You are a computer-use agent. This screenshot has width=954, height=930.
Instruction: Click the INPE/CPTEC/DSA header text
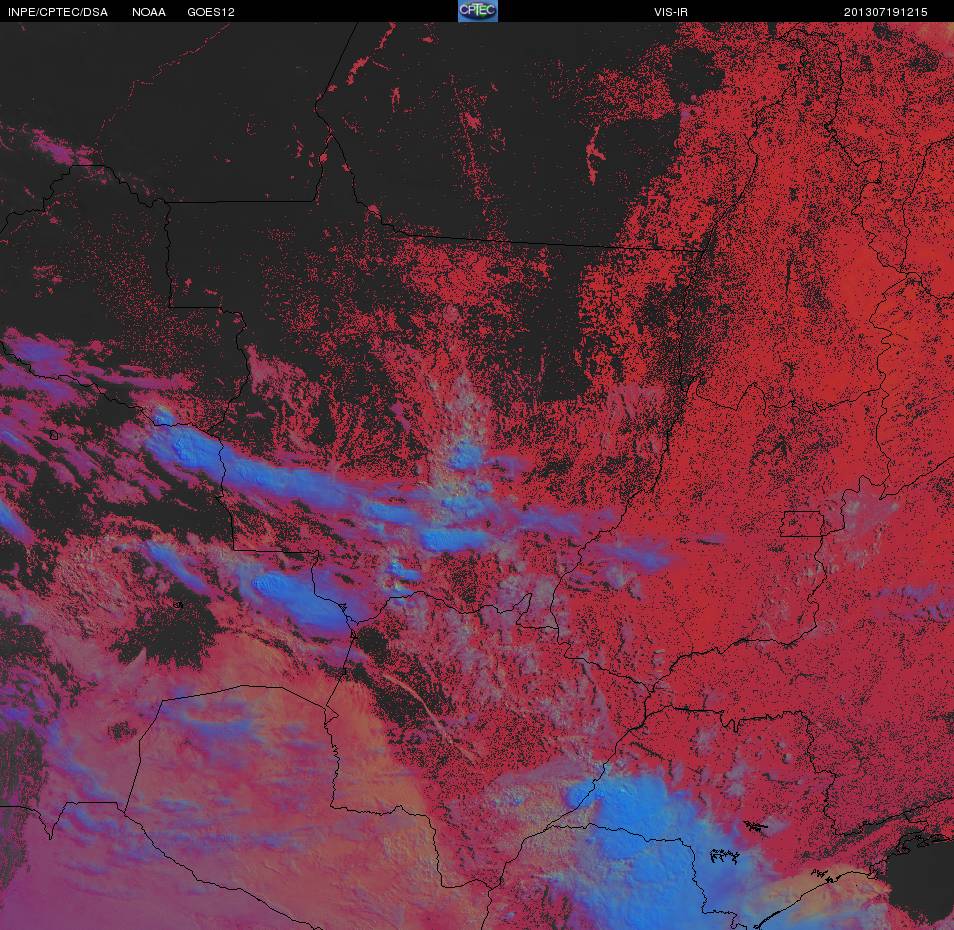pos(58,12)
